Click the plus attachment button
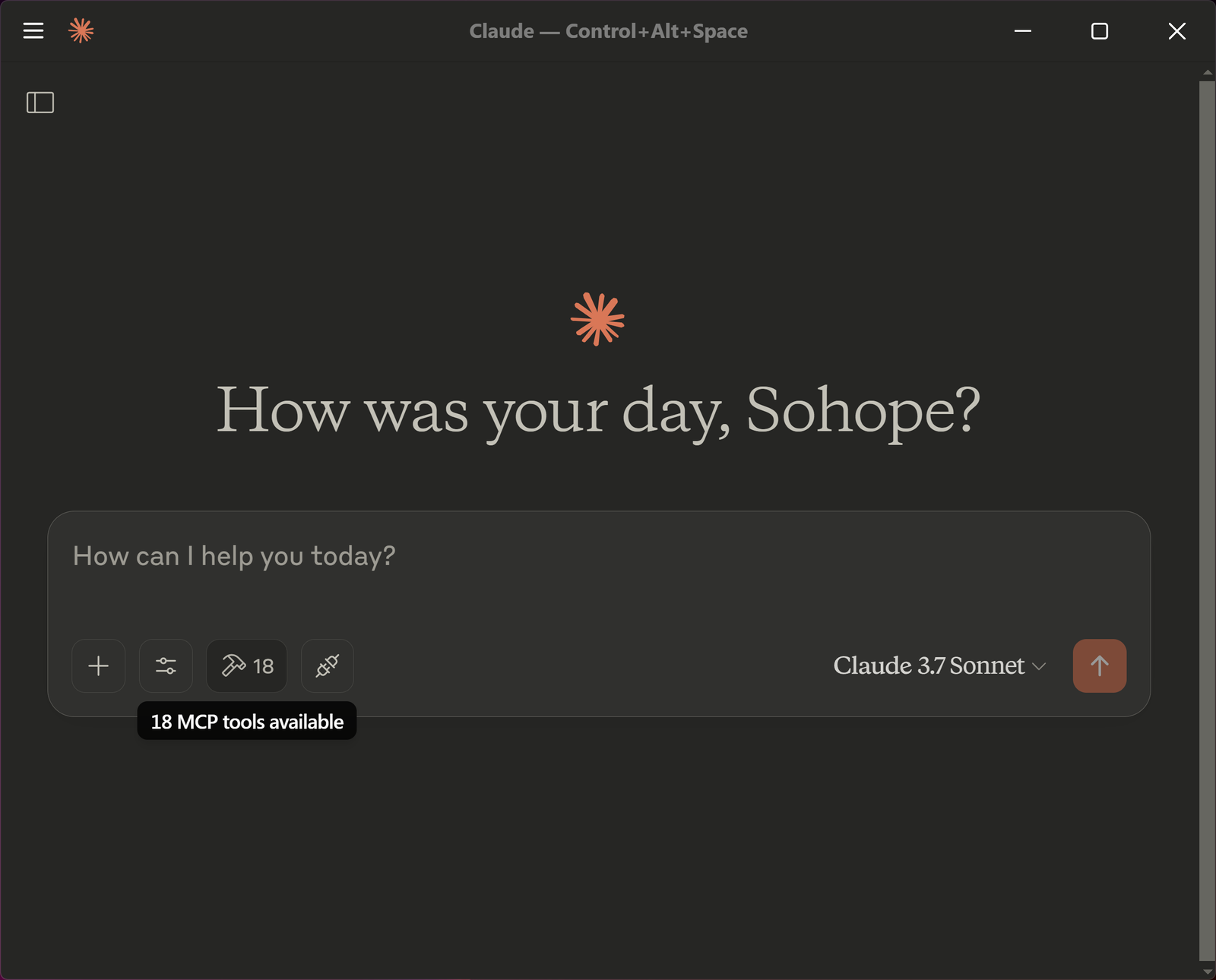This screenshot has height=980, width=1216. tap(99, 666)
